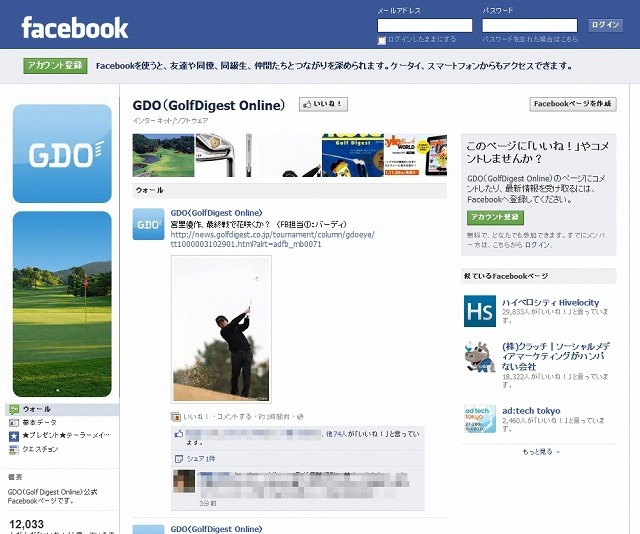Viewport: 640px width, 534px height.
Task: Click the thumbs up icon in likes row
Action: [179, 434]
